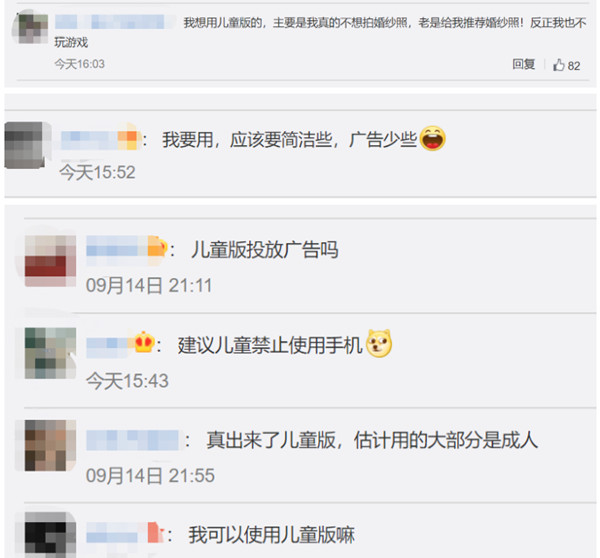Click the red crown badge icon

tap(144, 342)
